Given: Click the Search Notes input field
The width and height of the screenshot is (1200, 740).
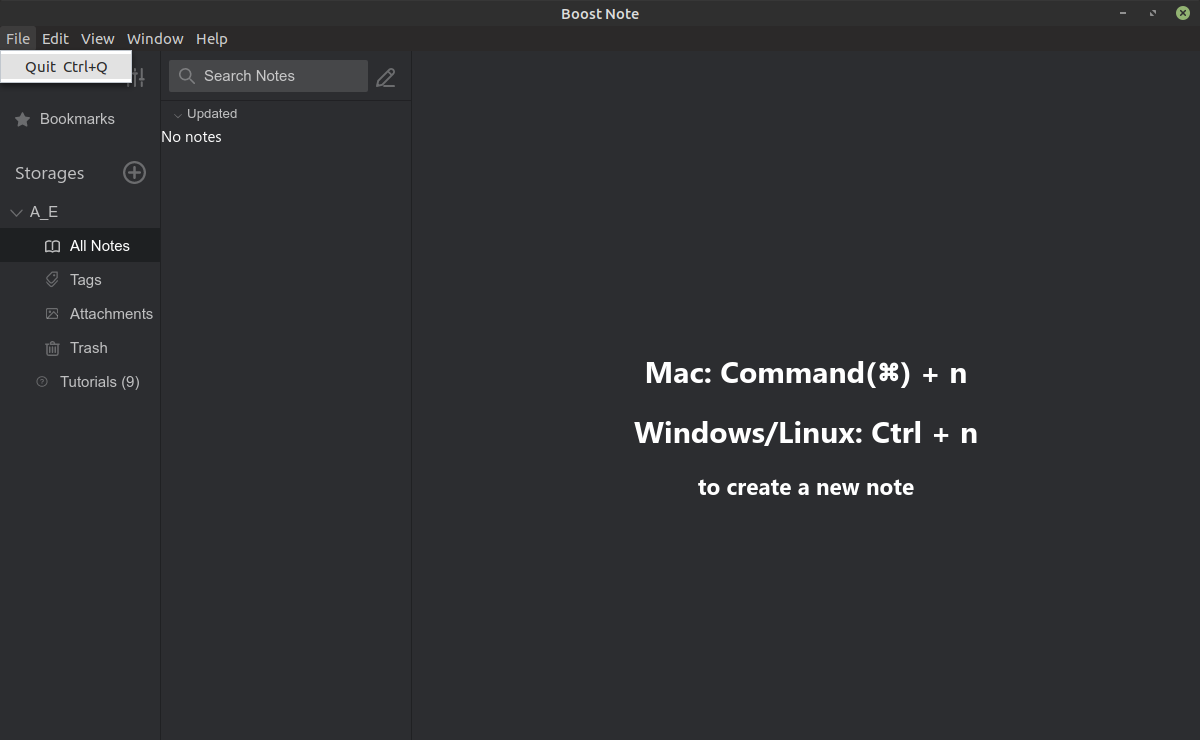Looking at the screenshot, I should [268, 76].
